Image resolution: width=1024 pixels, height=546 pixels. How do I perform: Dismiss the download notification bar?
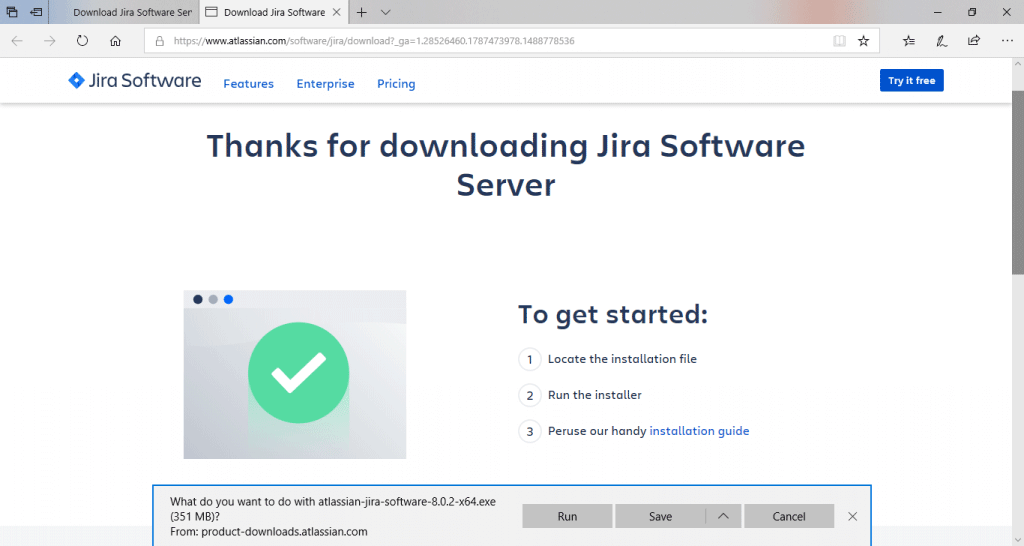point(852,516)
